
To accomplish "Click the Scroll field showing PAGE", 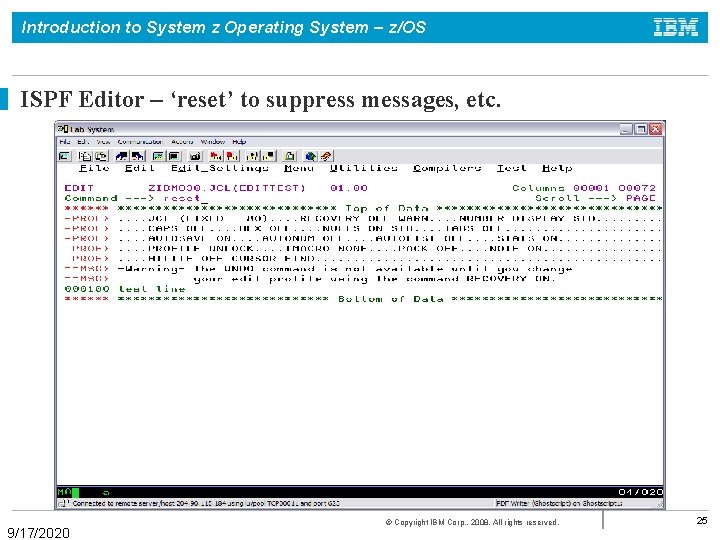I will coord(641,198).
